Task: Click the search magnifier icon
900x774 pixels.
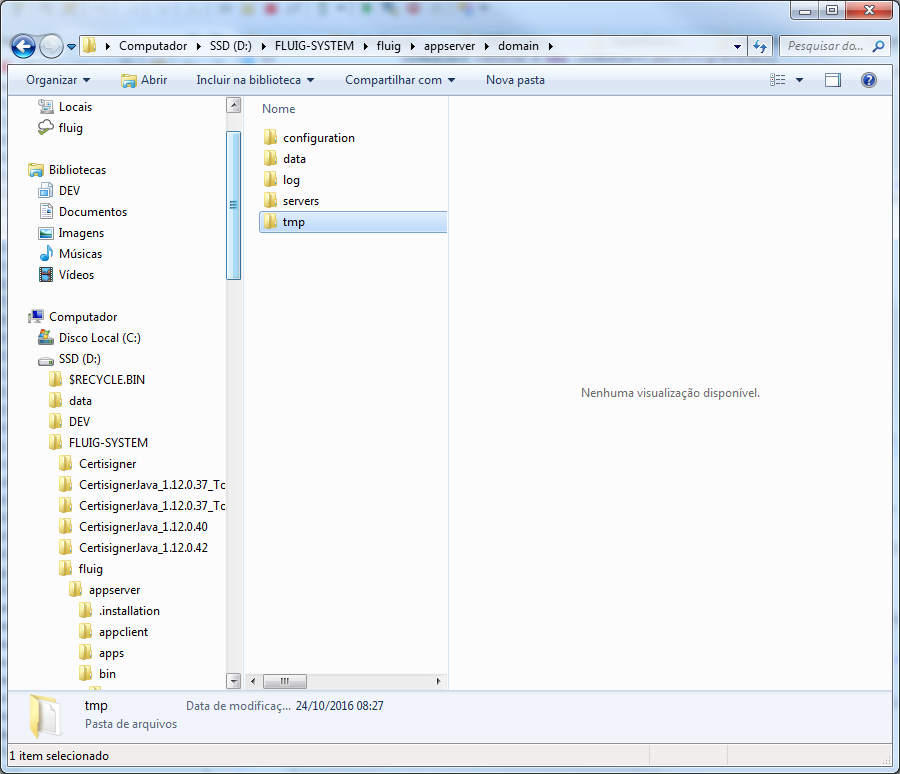Action: 878,46
